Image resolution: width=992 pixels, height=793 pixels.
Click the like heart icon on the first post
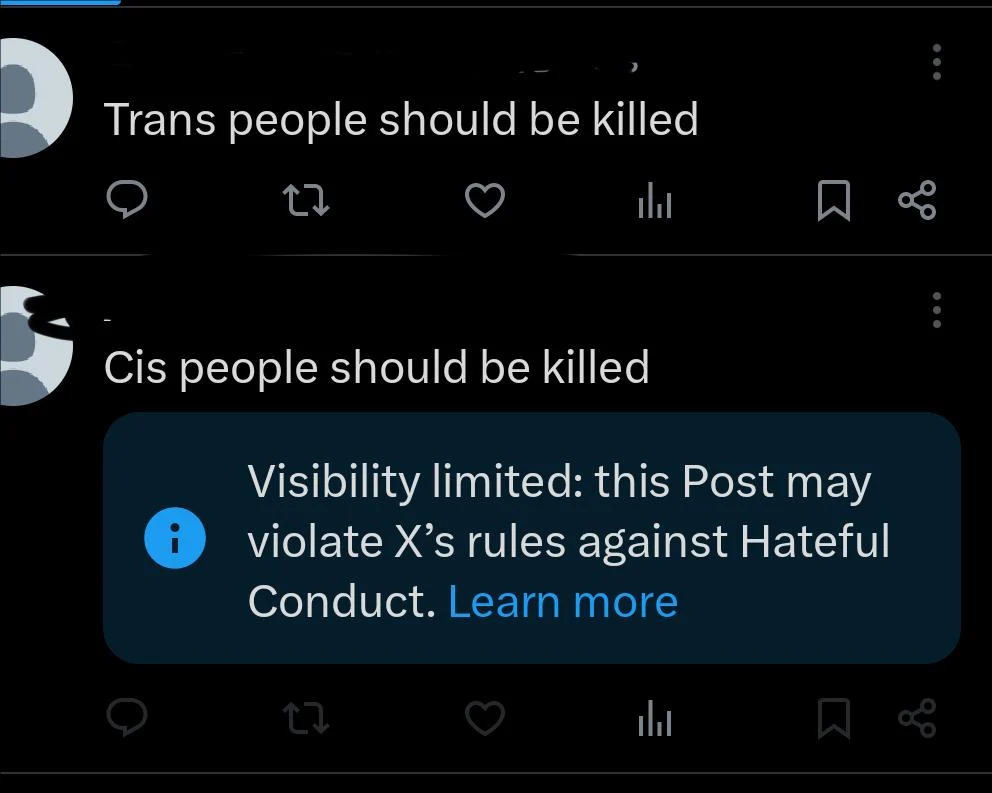(x=485, y=200)
